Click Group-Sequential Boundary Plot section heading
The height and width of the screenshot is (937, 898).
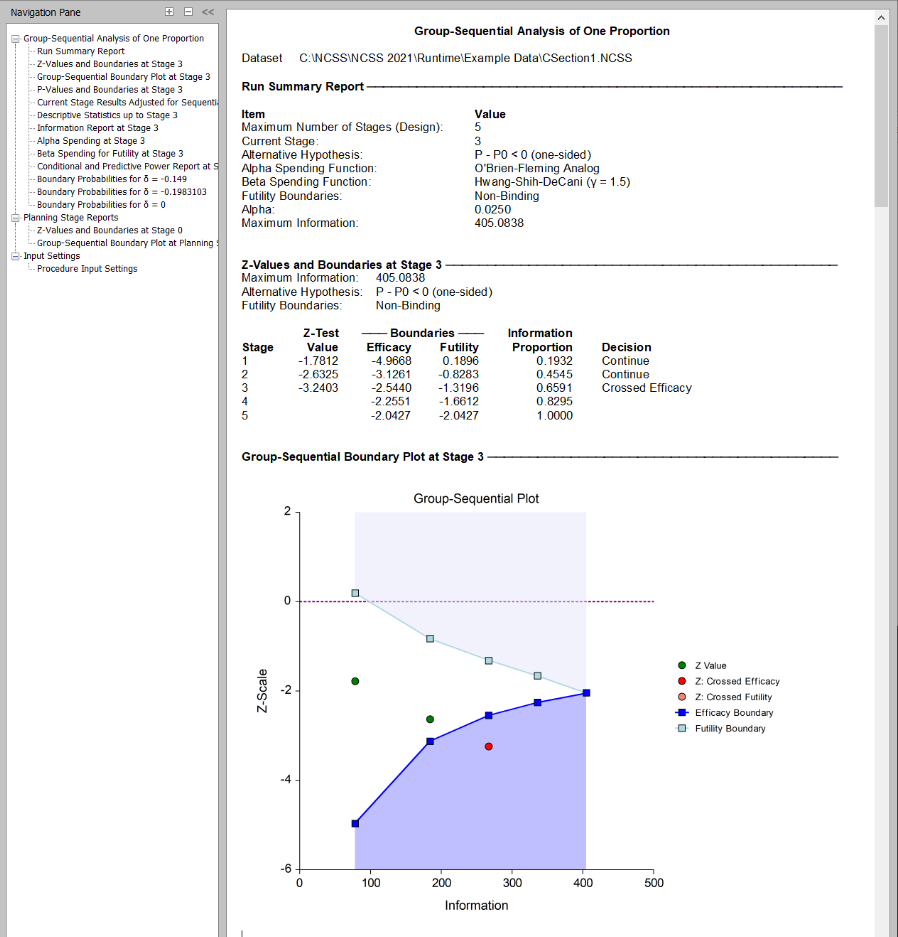click(x=362, y=457)
